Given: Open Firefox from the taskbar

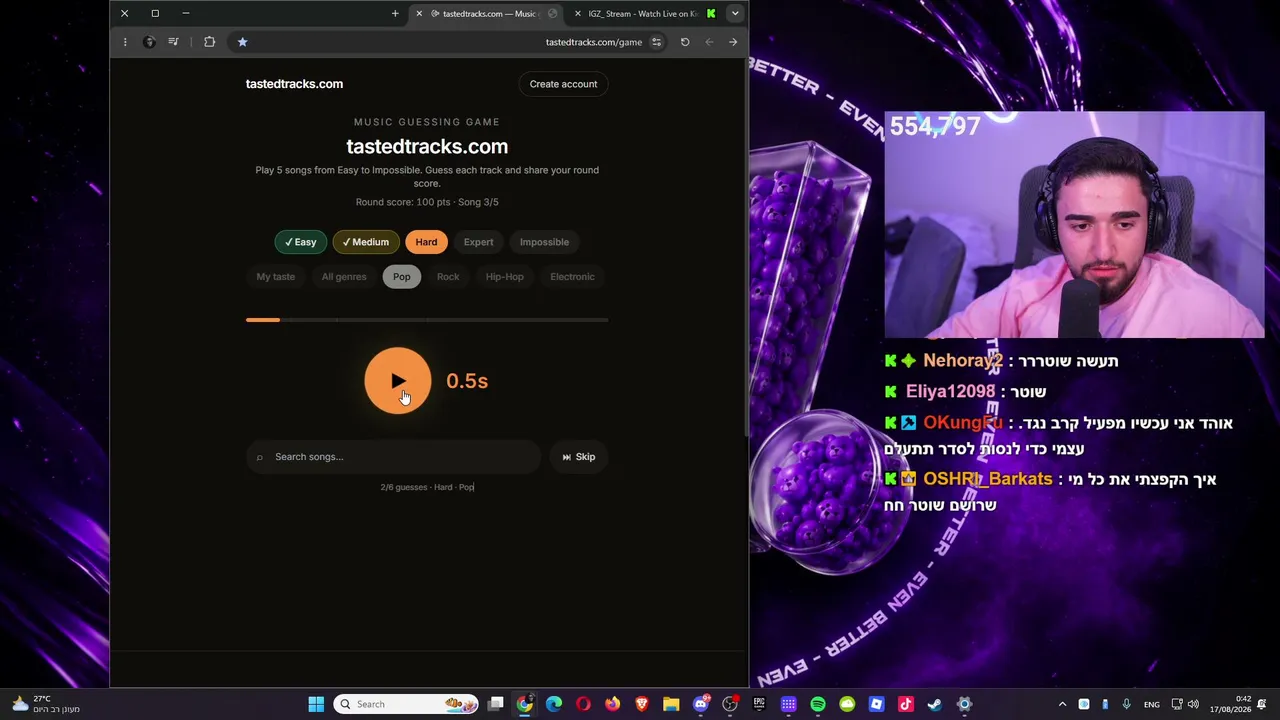Looking at the screenshot, I should pos(612,704).
